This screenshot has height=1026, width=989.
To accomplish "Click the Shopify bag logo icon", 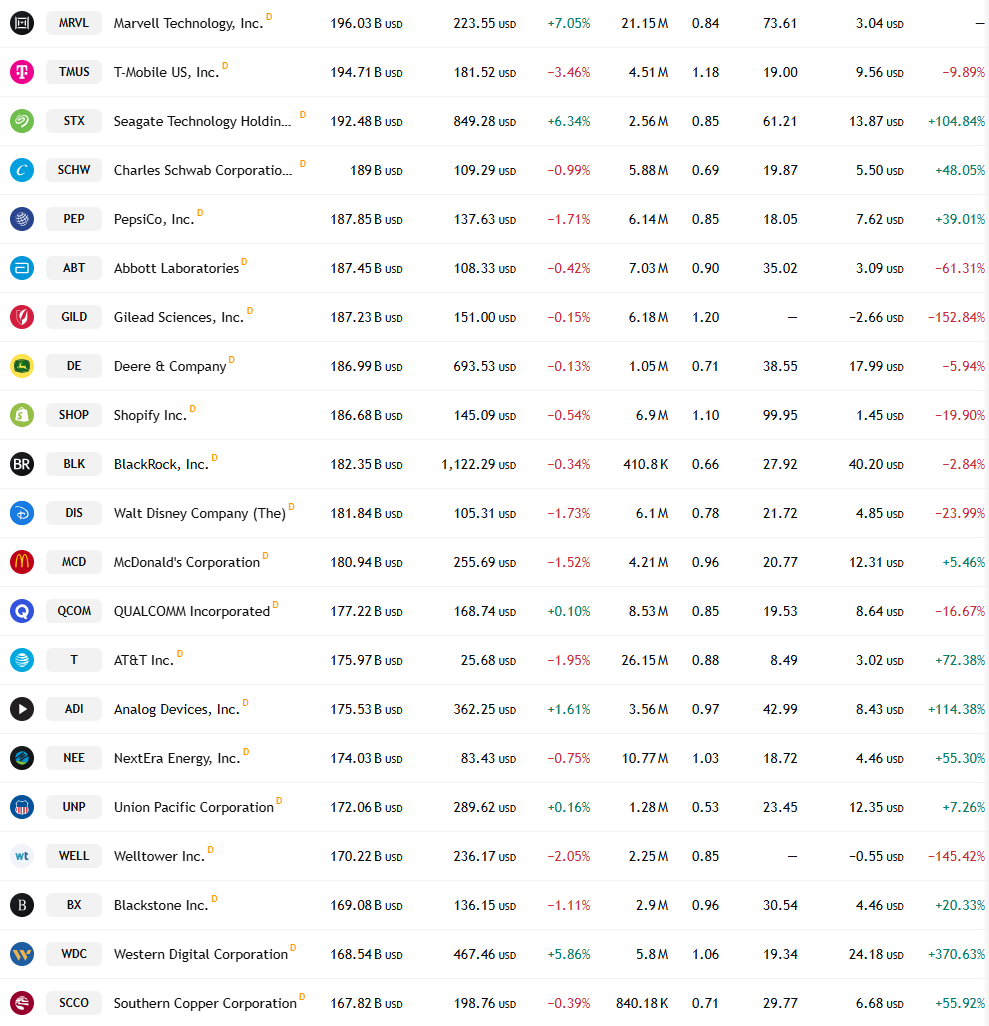I will [x=22, y=415].
